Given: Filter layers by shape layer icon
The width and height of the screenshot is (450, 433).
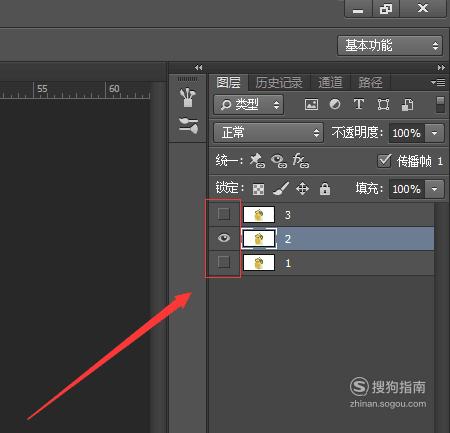Looking at the screenshot, I should click(383, 105).
